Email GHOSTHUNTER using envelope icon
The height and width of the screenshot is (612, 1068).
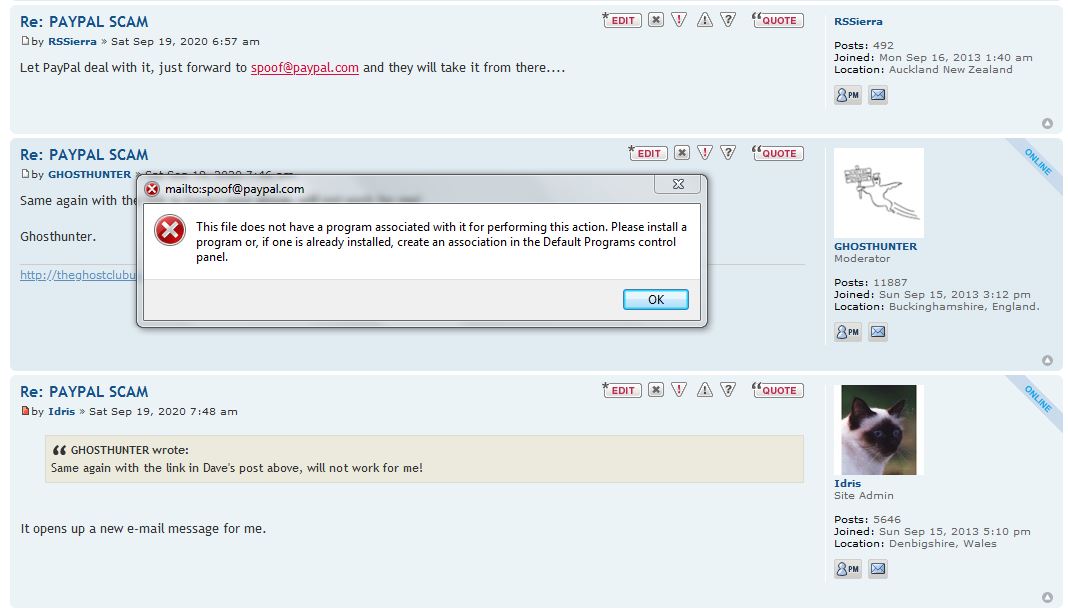pos(878,332)
